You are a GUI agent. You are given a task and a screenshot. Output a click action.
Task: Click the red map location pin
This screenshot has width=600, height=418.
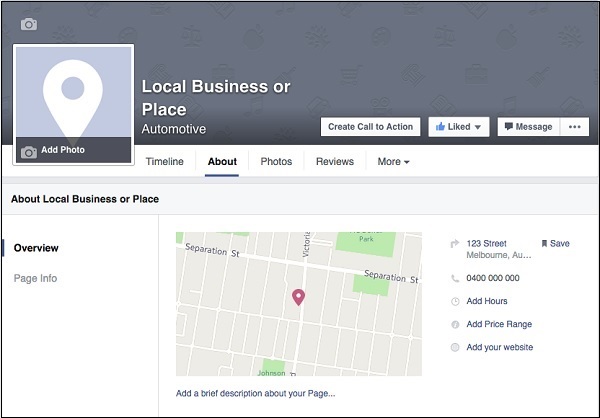tap(297, 297)
